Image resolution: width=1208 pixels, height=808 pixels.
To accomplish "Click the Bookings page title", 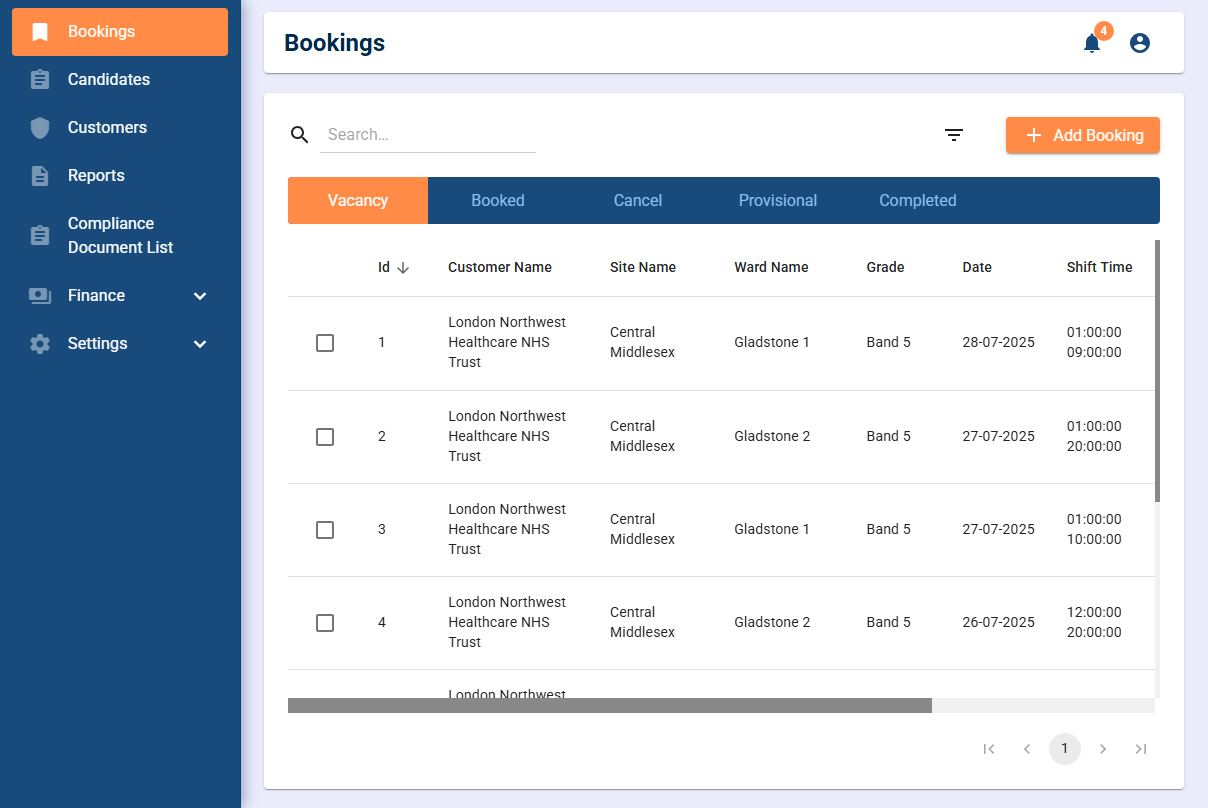I will [x=334, y=43].
